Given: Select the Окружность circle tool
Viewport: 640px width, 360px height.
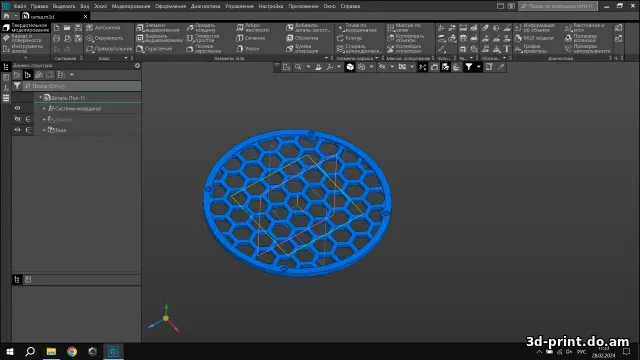Looking at the screenshot, I should pyautogui.click(x=105, y=38).
